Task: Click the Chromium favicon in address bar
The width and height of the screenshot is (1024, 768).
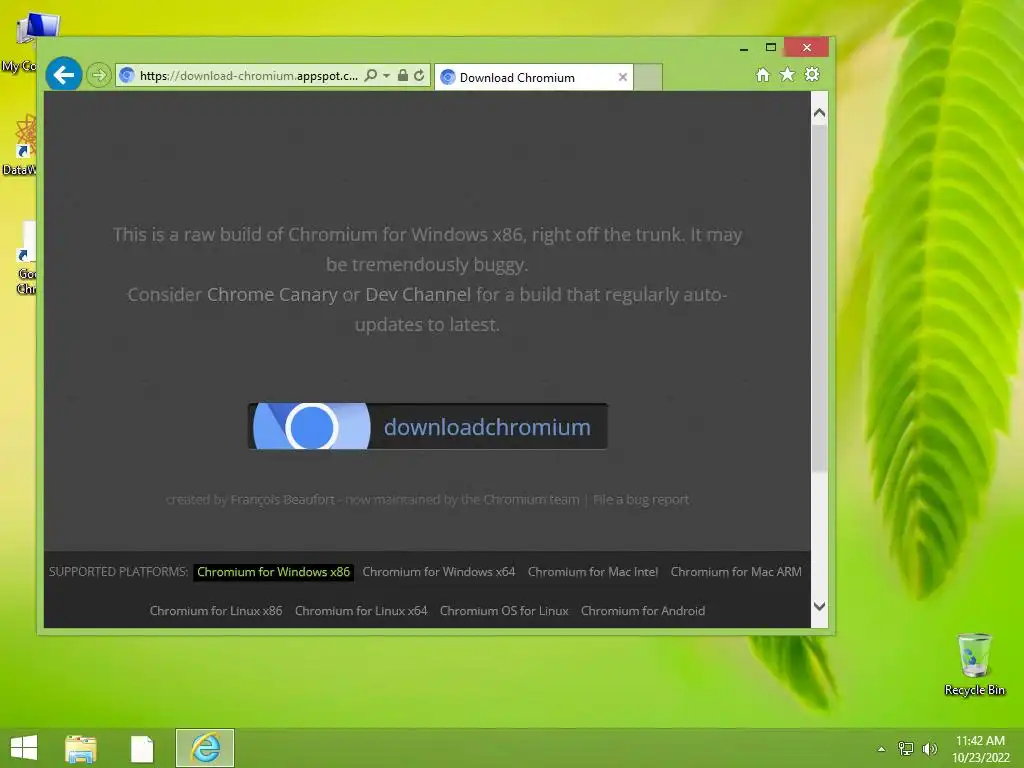Action: (x=127, y=76)
